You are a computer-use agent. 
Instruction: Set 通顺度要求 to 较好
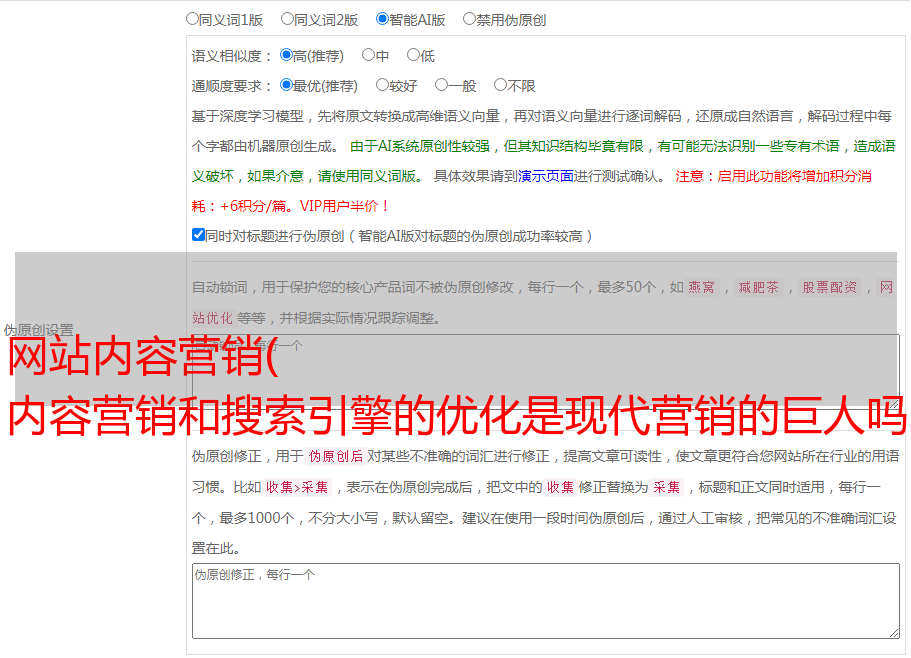(382, 85)
